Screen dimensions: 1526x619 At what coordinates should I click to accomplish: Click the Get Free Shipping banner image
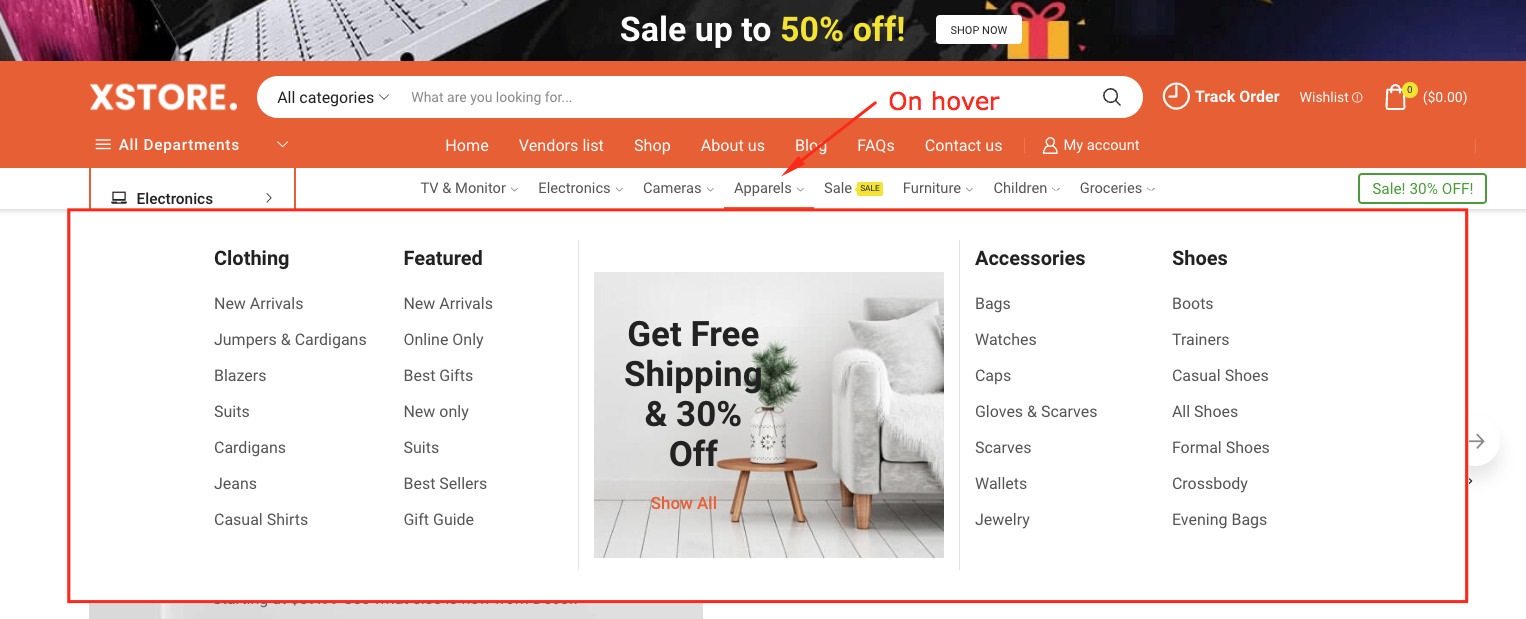pyautogui.click(x=769, y=415)
